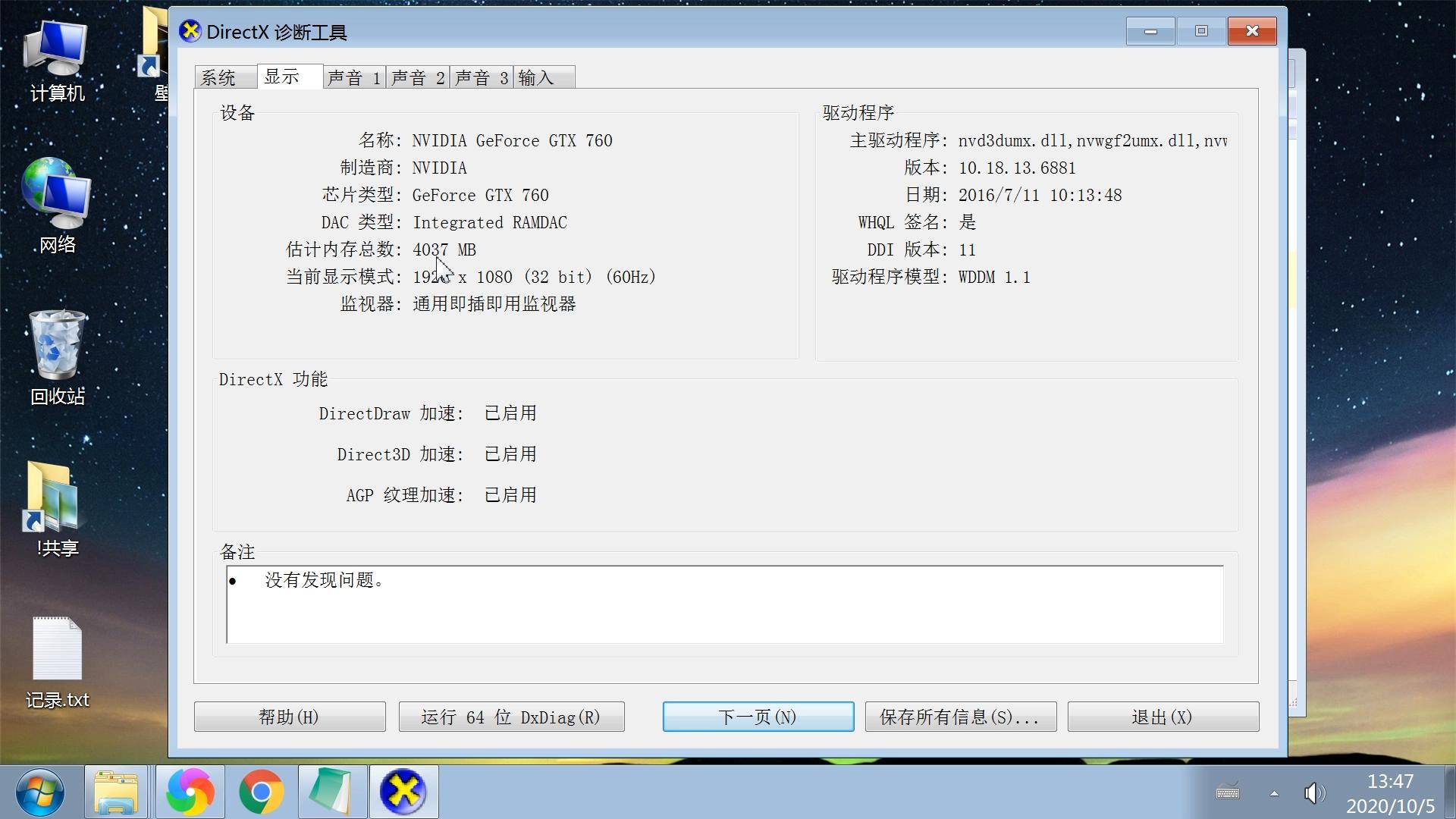Show hidden tray icons arrow
Image resolution: width=1456 pixels, height=819 pixels.
pyautogui.click(x=1274, y=793)
